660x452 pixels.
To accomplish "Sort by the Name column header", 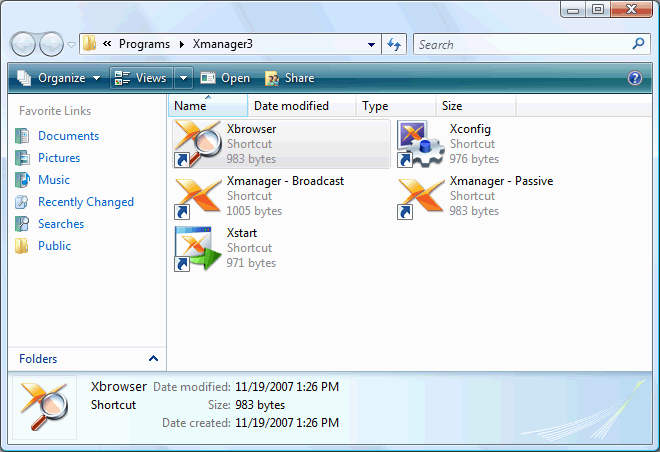I will pyautogui.click(x=208, y=106).
